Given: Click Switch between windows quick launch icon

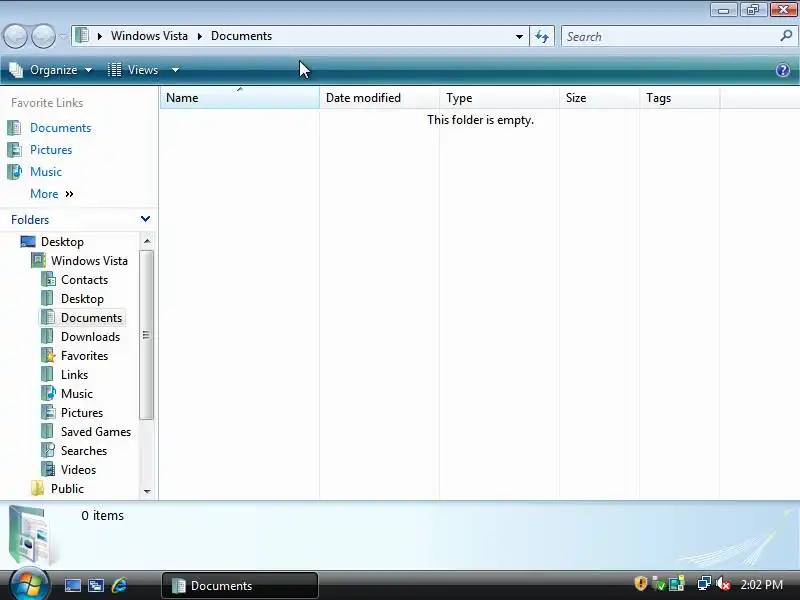Looking at the screenshot, I should coord(96,585).
